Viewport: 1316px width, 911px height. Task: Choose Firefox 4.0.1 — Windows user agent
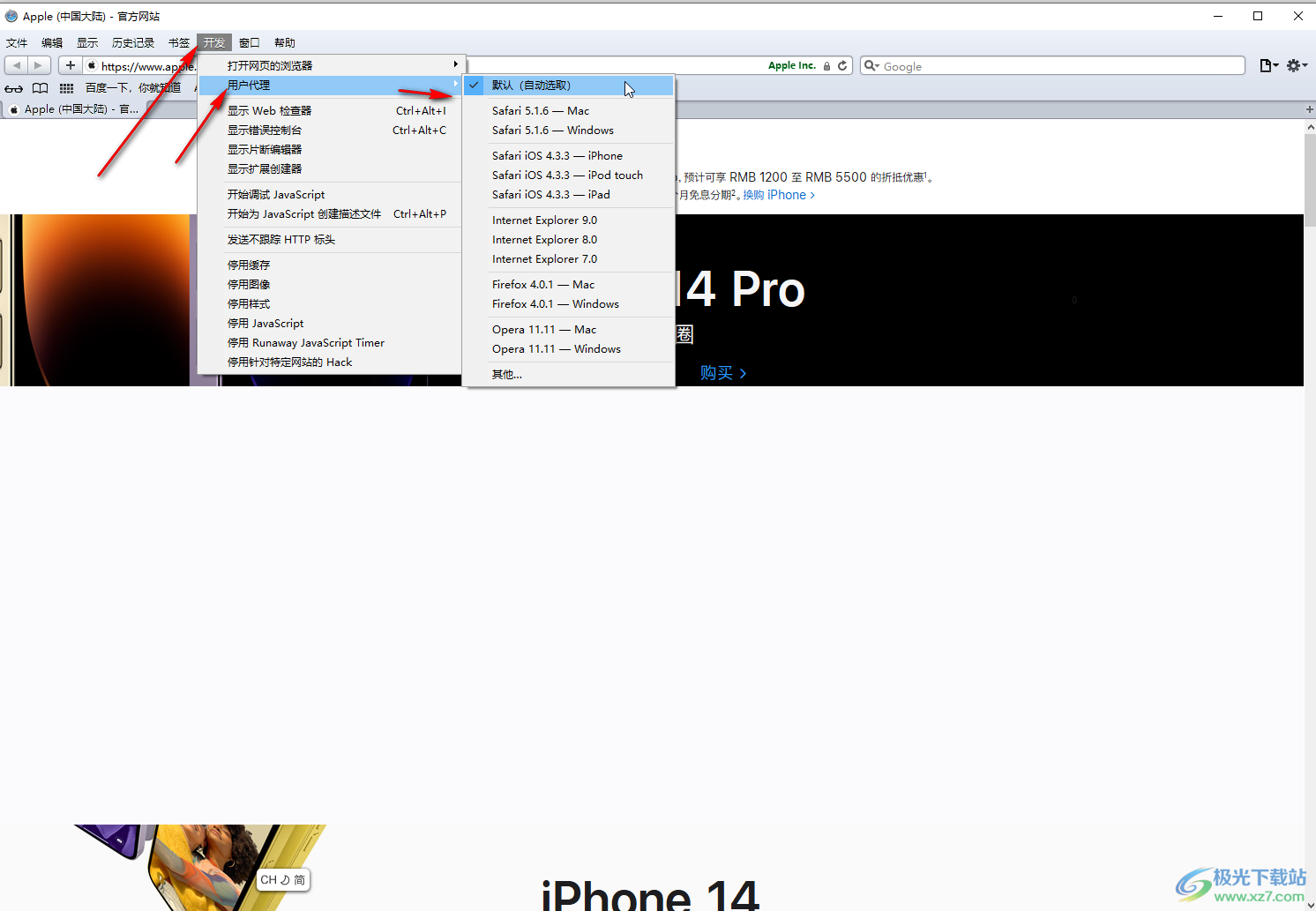(569, 303)
